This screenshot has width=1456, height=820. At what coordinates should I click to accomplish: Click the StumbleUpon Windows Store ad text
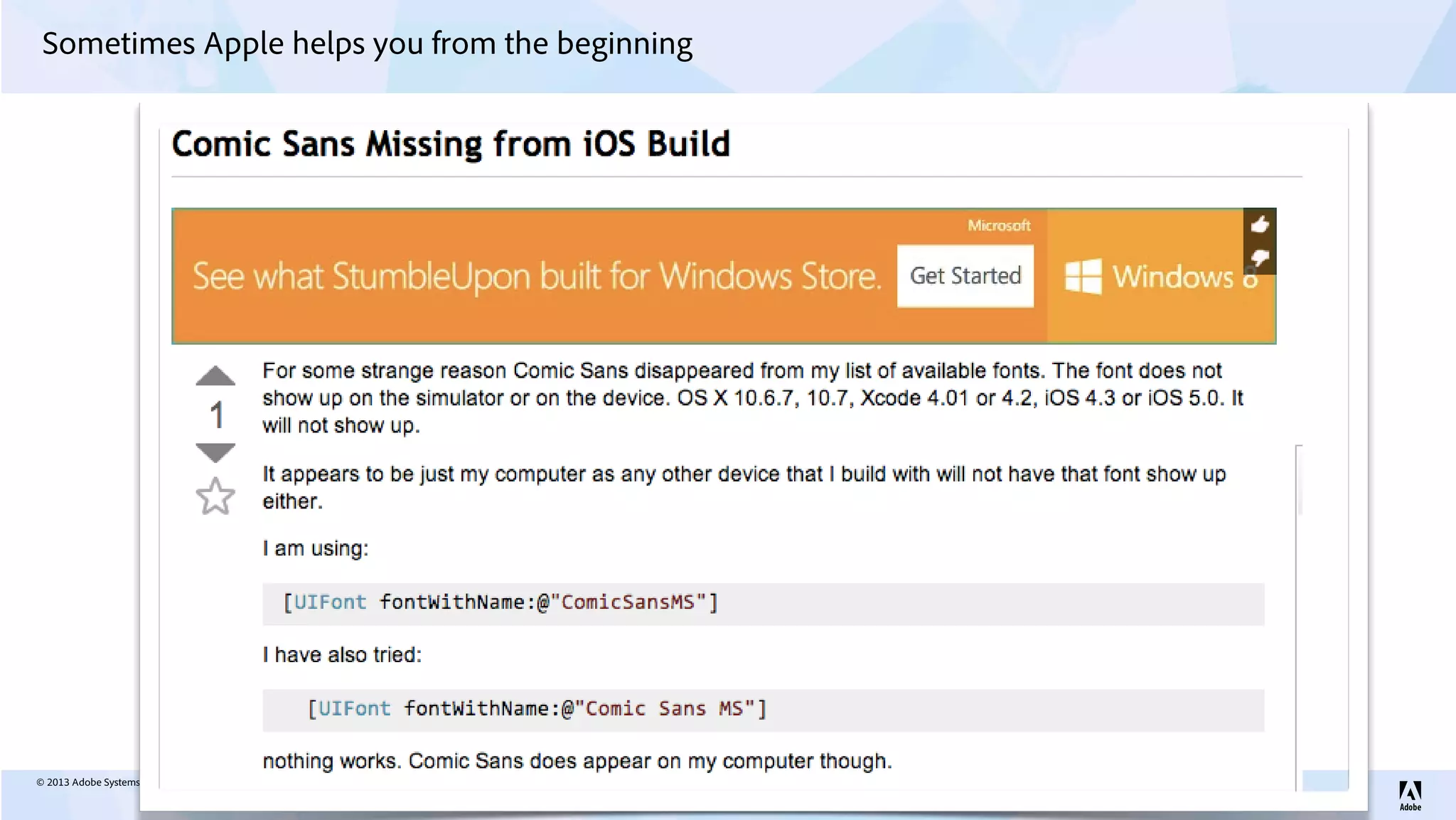536,276
